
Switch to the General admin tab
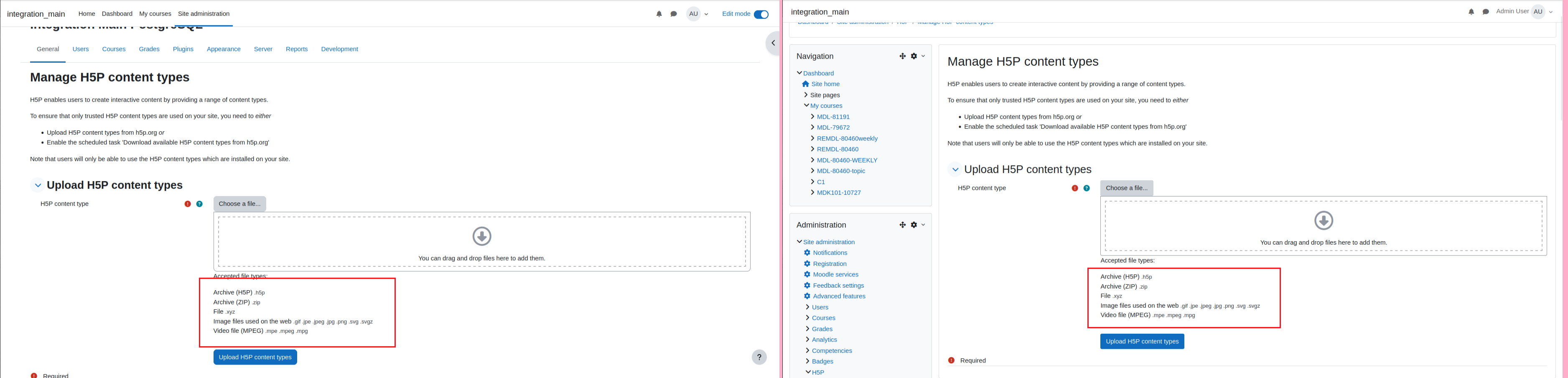click(48, 49)
